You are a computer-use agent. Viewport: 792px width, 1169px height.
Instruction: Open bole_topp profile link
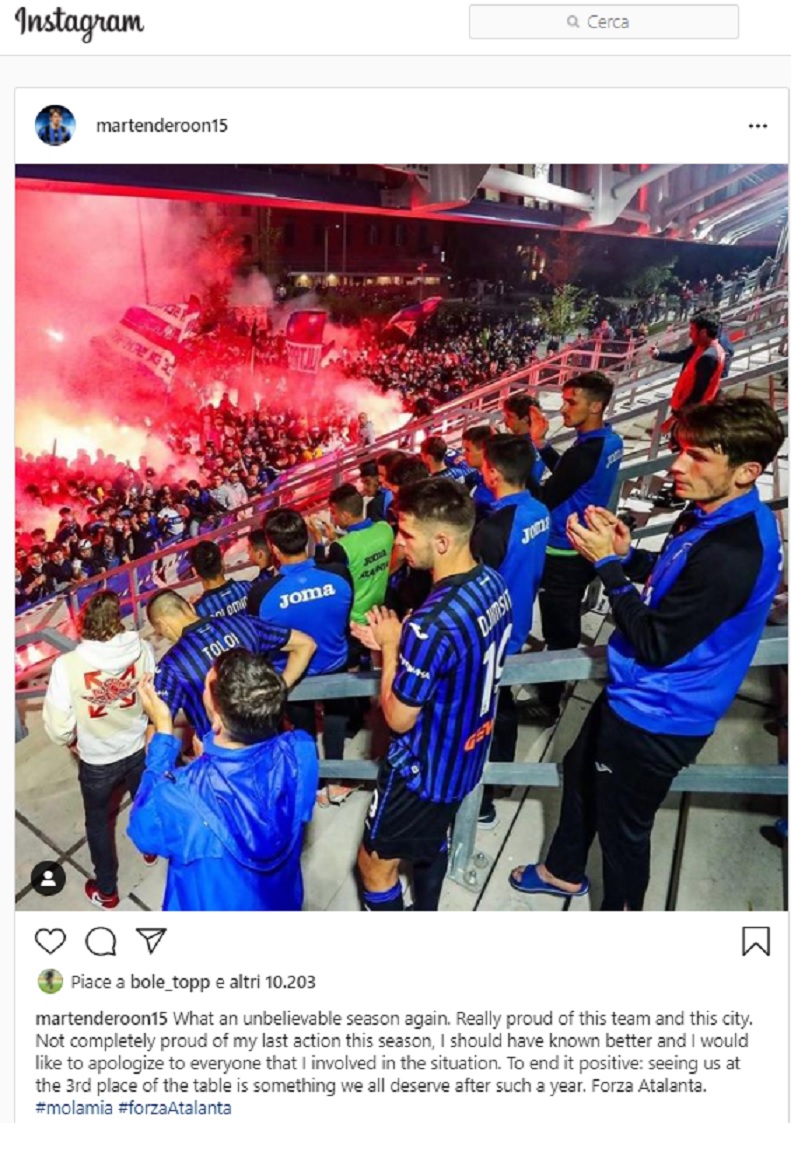tap(170, 982)
